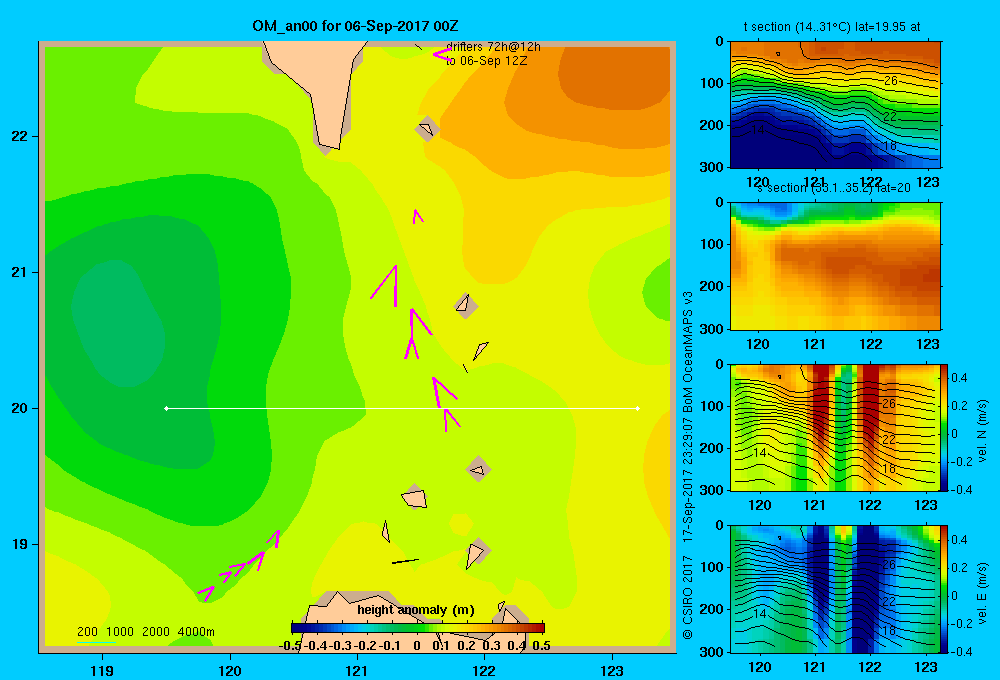Click the vel. E colorbar strip
The image size is (1000, 680).
(x=945, y=589)
